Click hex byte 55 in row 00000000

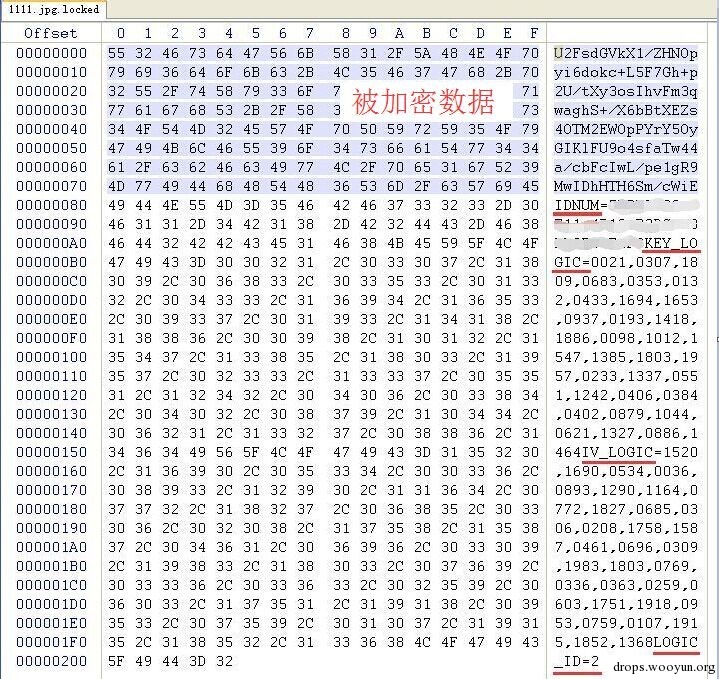(116, 53)
